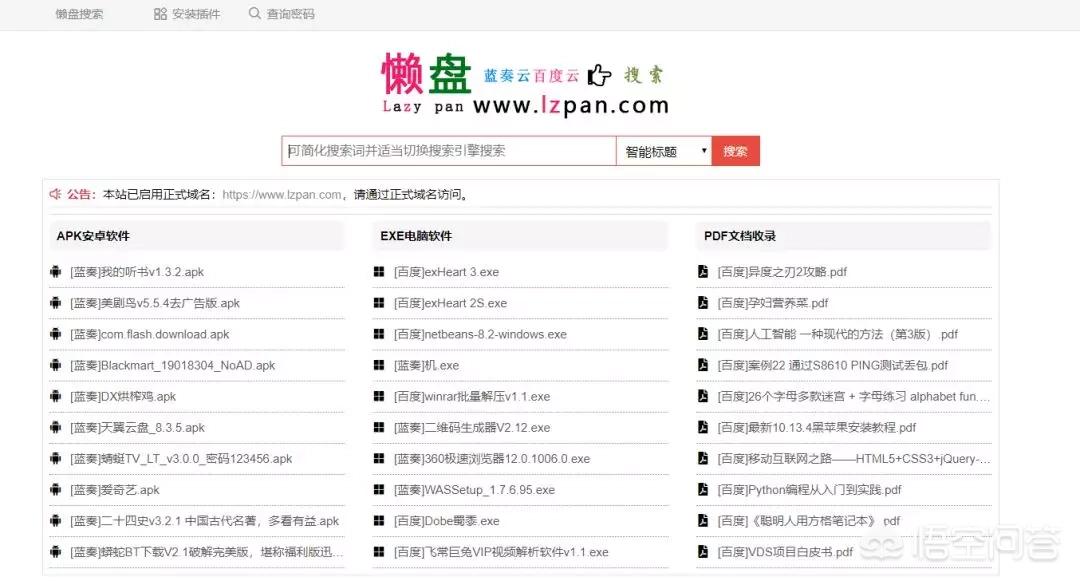Click PDF icon beside Python编程从入门到实践.pdf
This screenshot has width=1080, height=581.
(703, 489)
